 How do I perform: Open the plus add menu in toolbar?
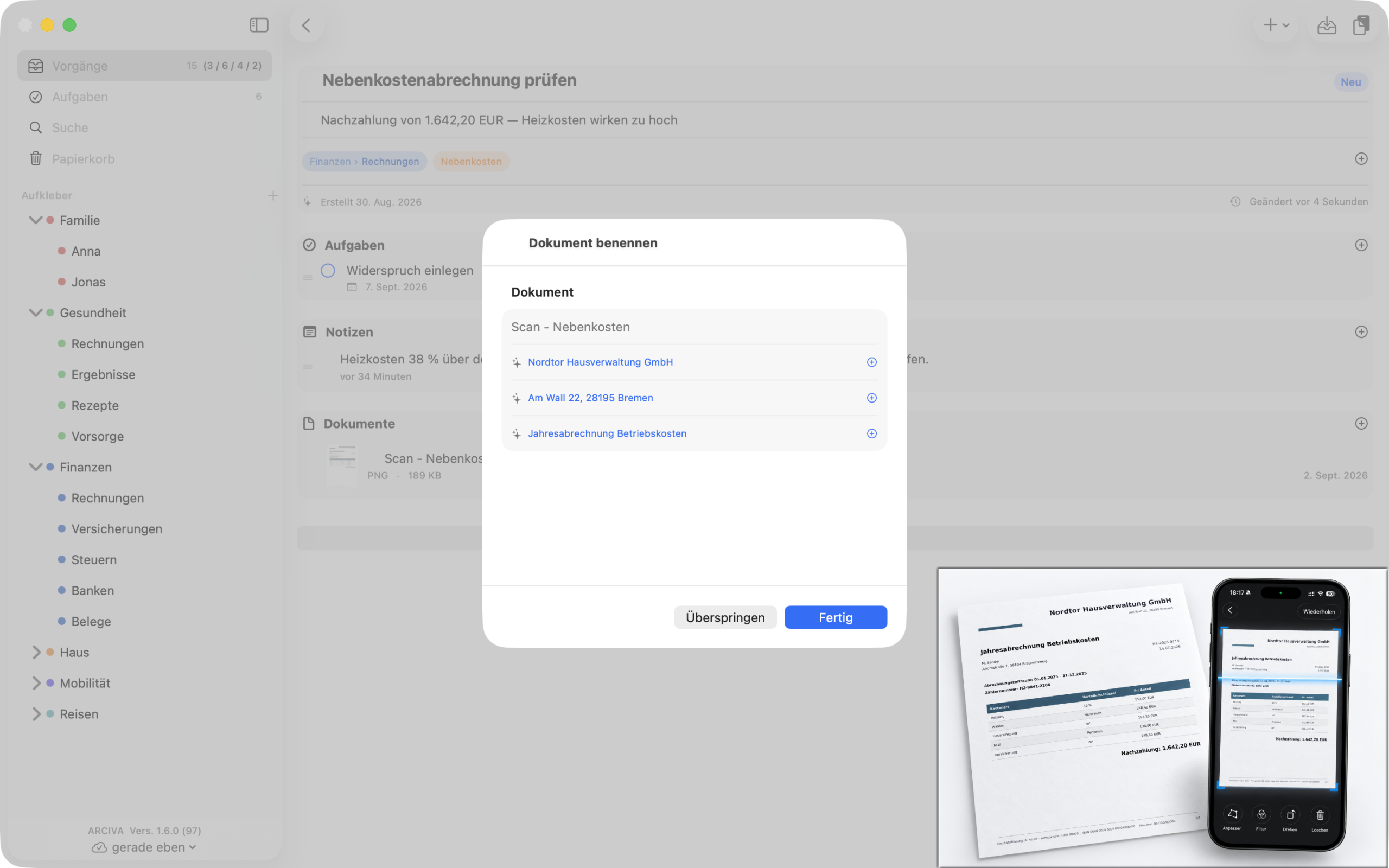coord(1276,25)
